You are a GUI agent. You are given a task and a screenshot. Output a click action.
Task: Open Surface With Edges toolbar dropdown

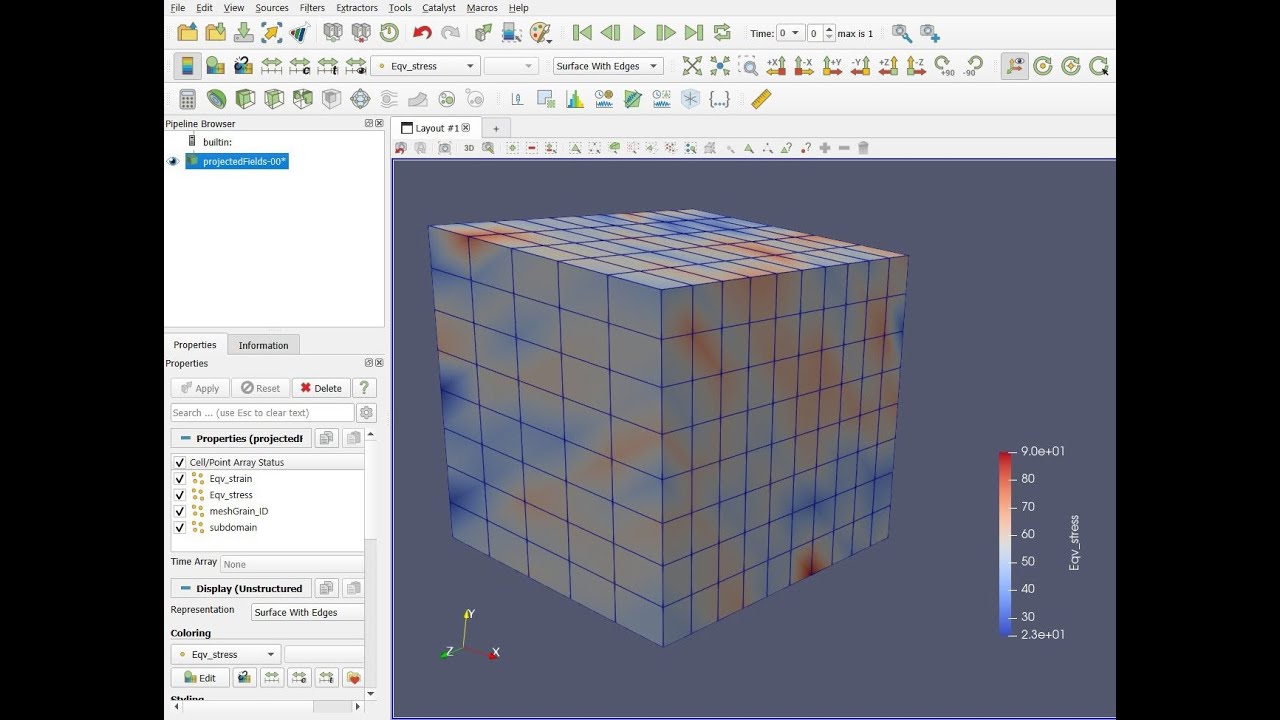[x=608, y=66]
